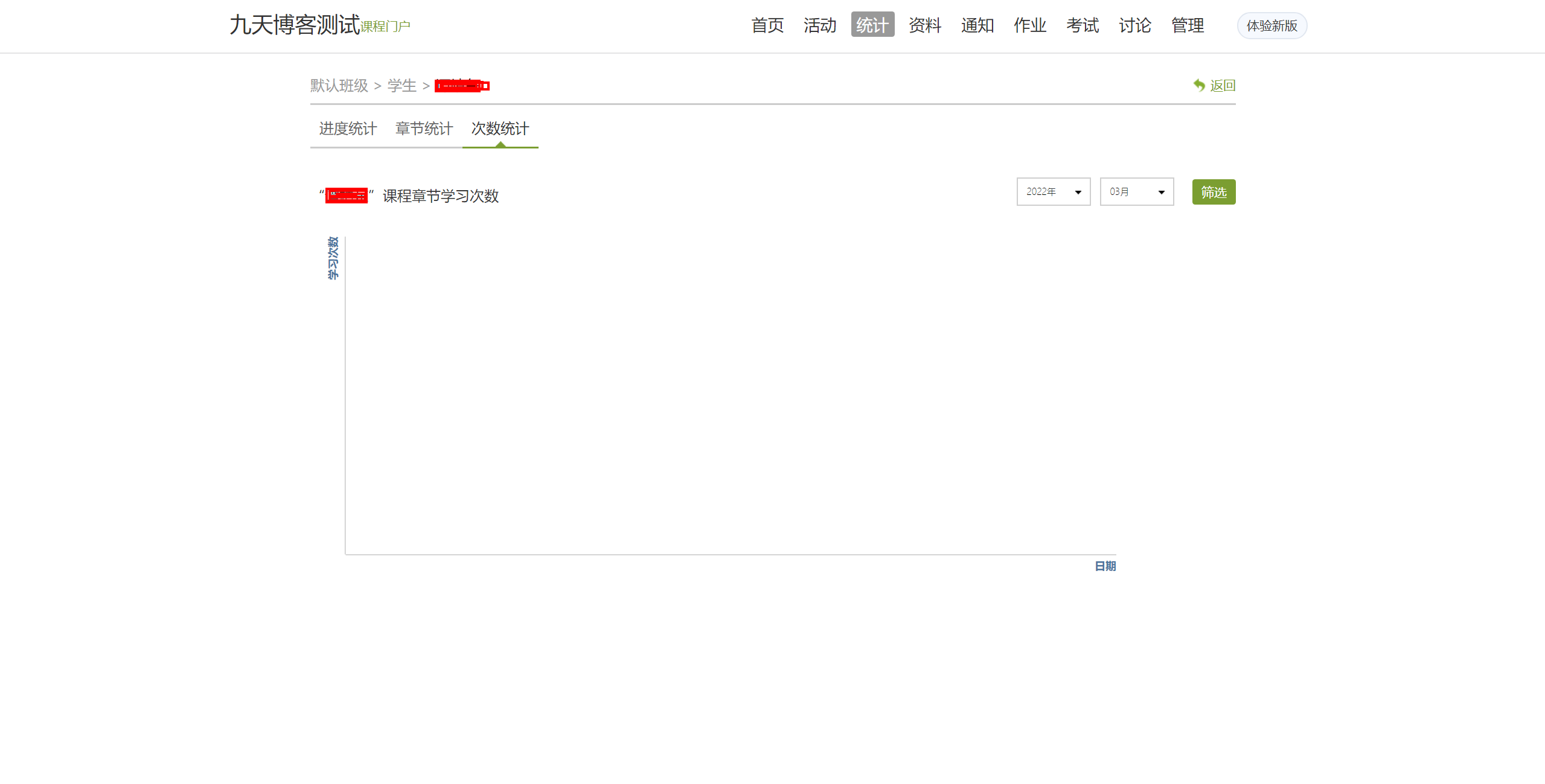Navigate to the 作业 homework section
This screenshot has width=1545, height=784.
(1029, 25)
